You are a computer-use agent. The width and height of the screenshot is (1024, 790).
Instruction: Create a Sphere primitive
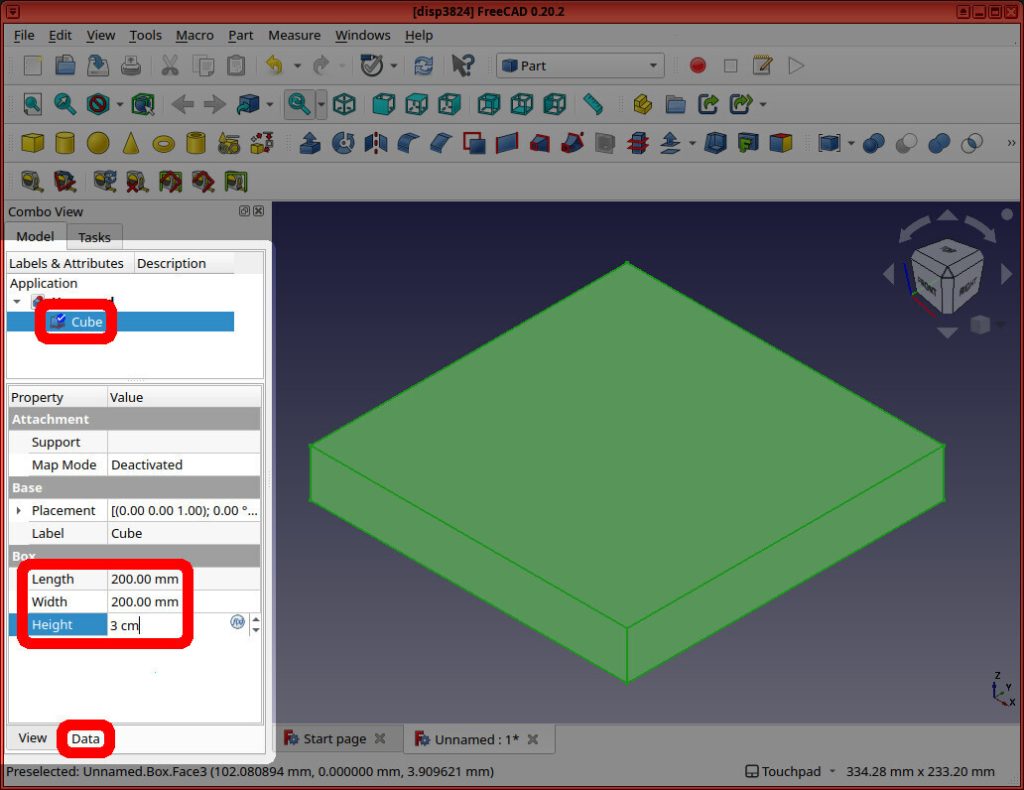click(96, 143)
